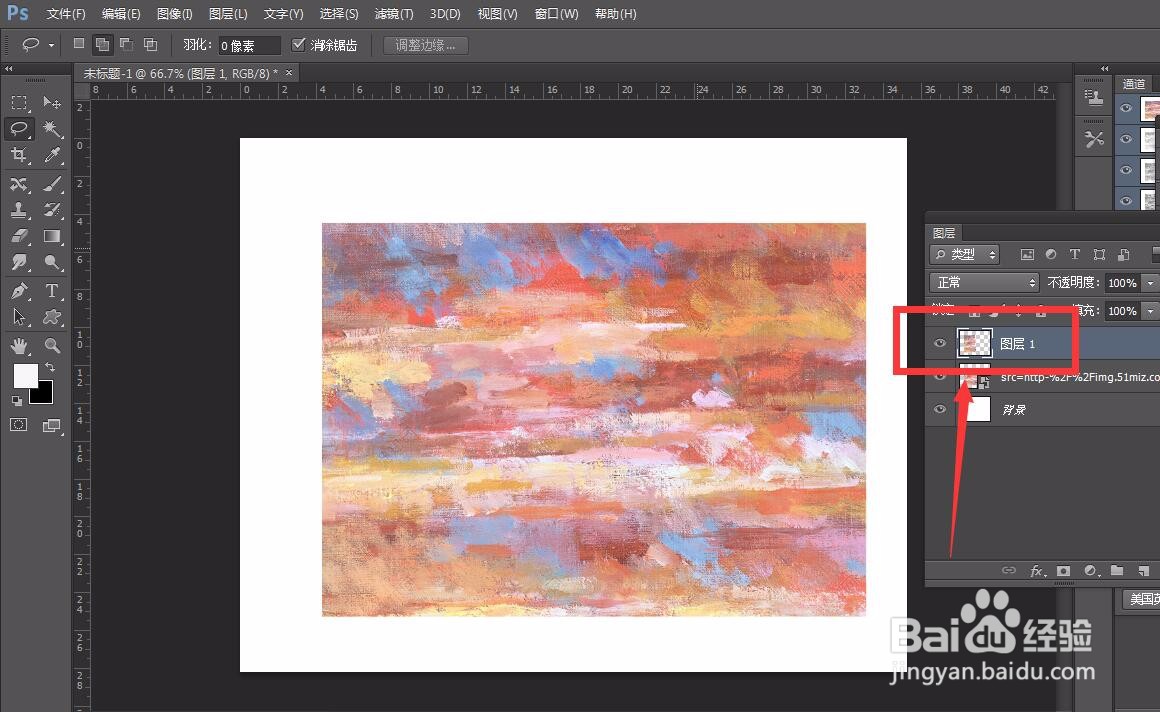
Task: Select the Smudge tool
Action: click(x=19, y=262)
